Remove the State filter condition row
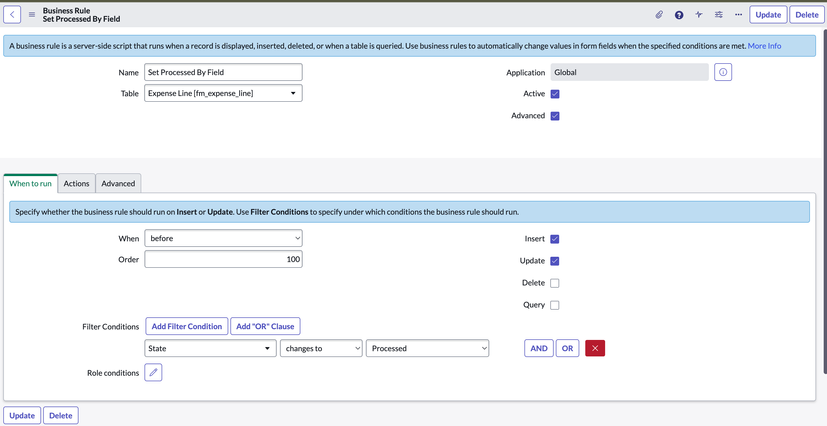This screenshot has height=426, width=827. coord(595,348)
